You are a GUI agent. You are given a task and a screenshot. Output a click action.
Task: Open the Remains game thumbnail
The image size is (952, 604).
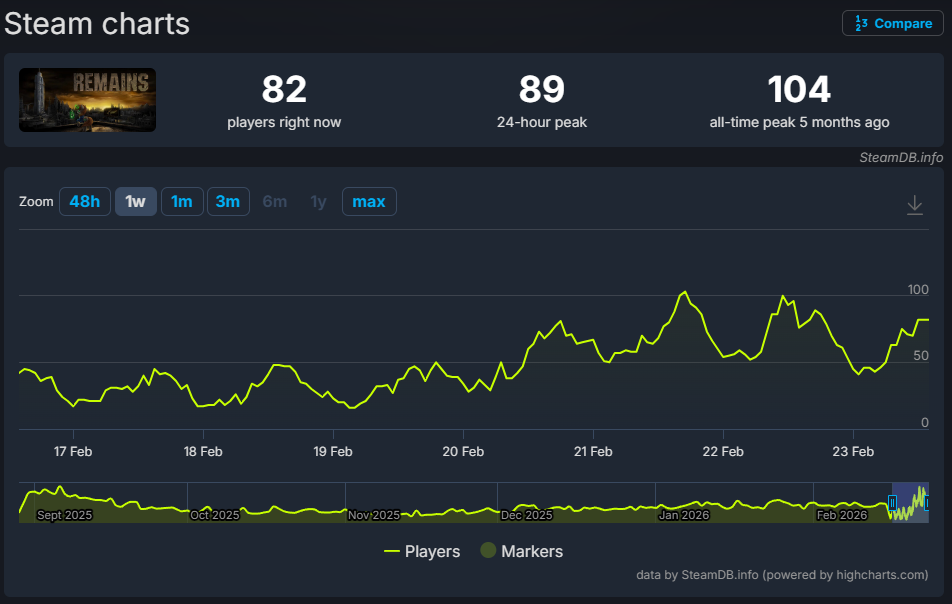point(87,100)
